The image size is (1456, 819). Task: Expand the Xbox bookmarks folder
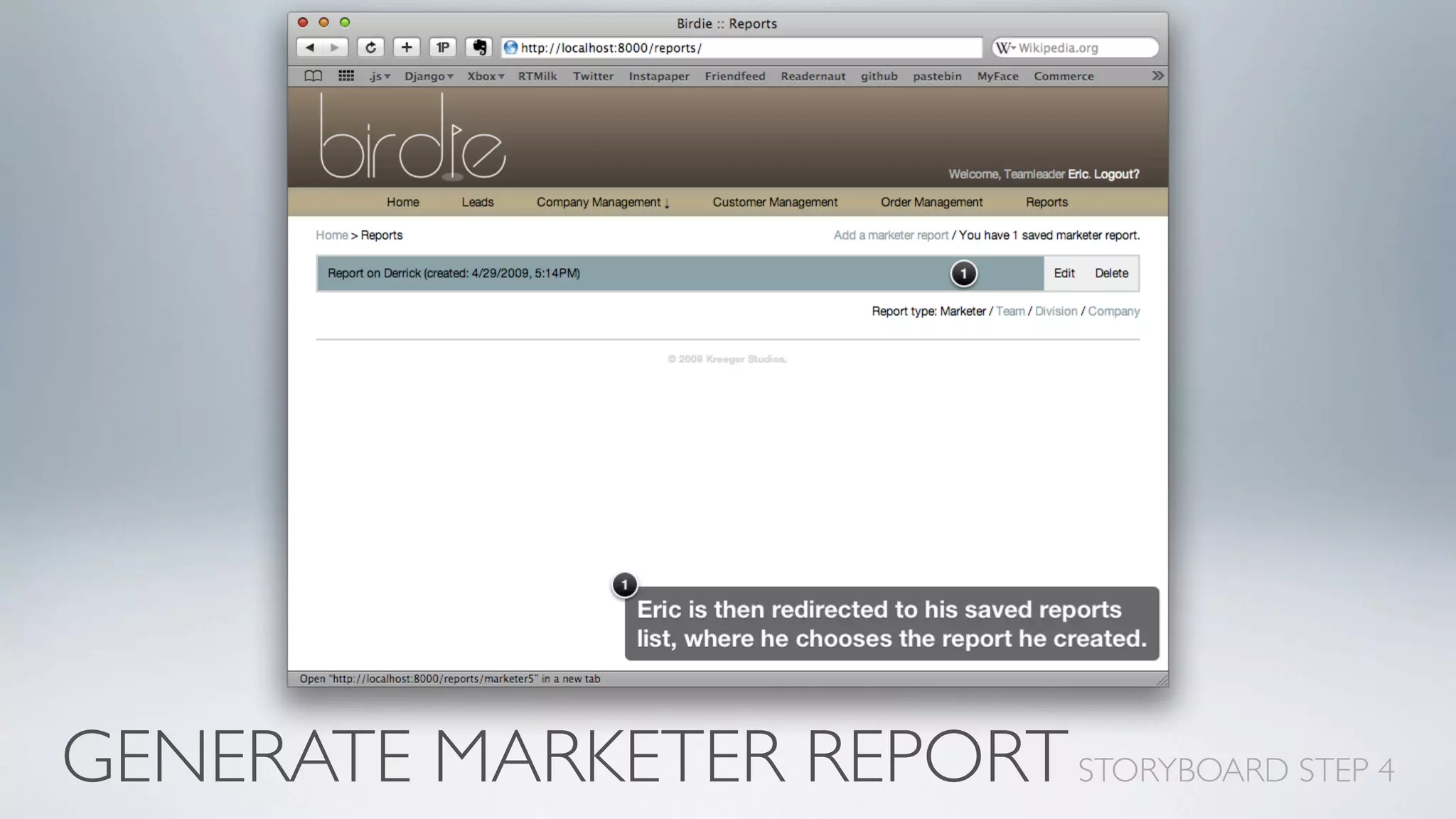point(486,76)
